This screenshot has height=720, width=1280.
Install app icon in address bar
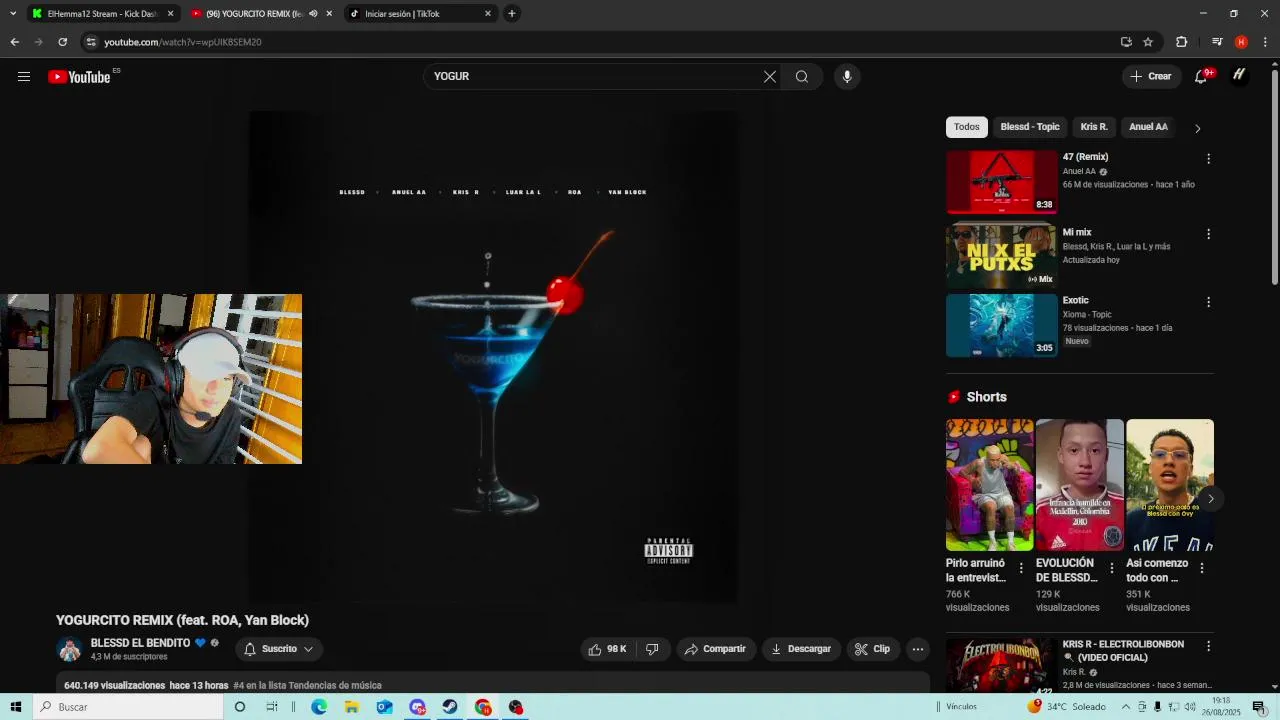pos(1126,42)
